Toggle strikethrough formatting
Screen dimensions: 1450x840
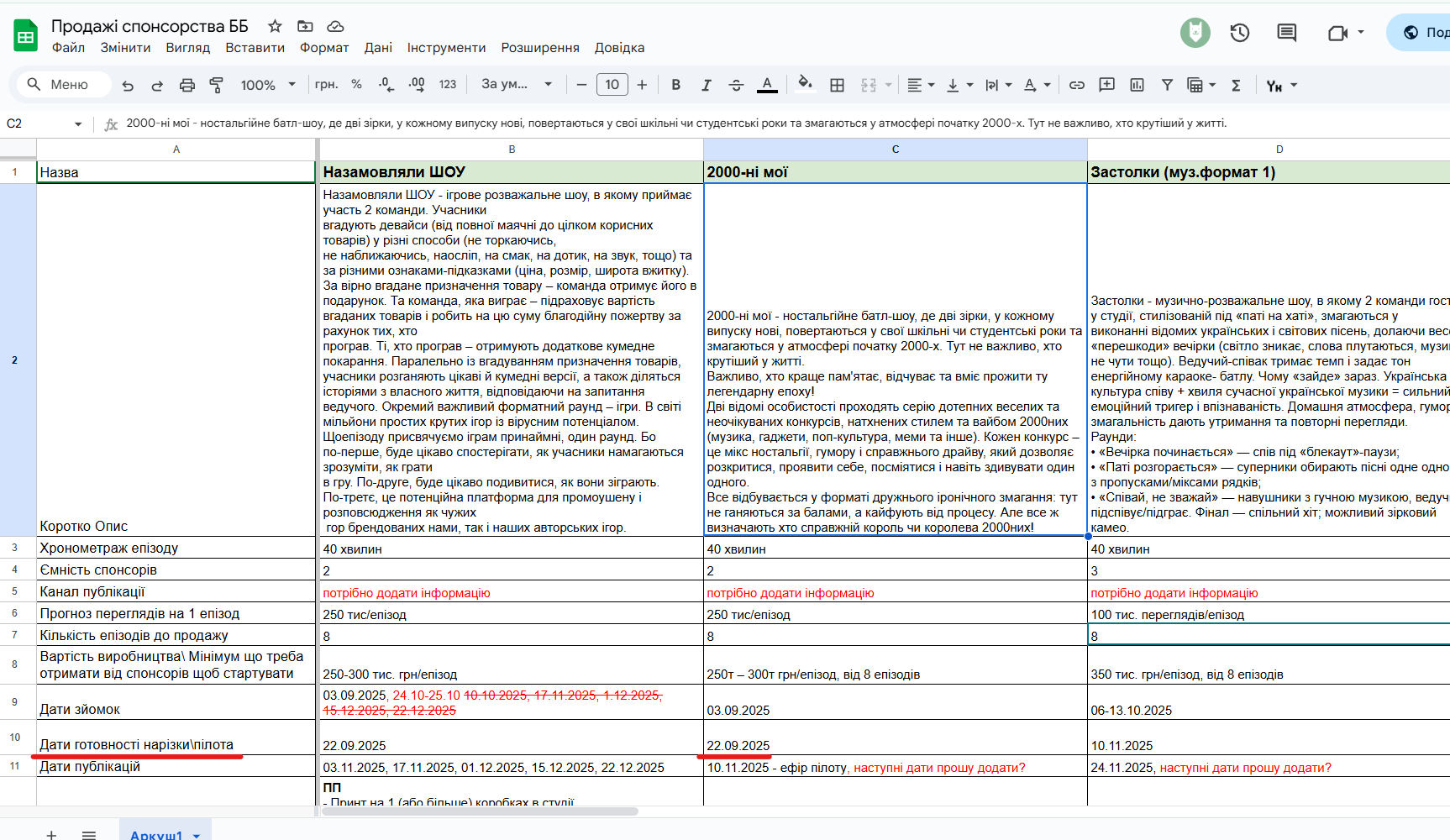[736, 85]
